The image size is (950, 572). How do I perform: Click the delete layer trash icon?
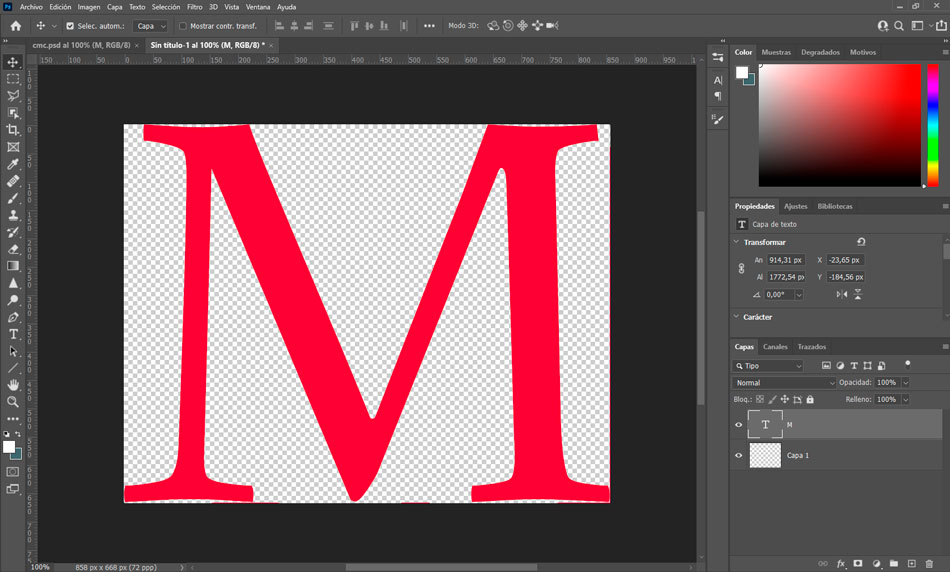(929, 564)
